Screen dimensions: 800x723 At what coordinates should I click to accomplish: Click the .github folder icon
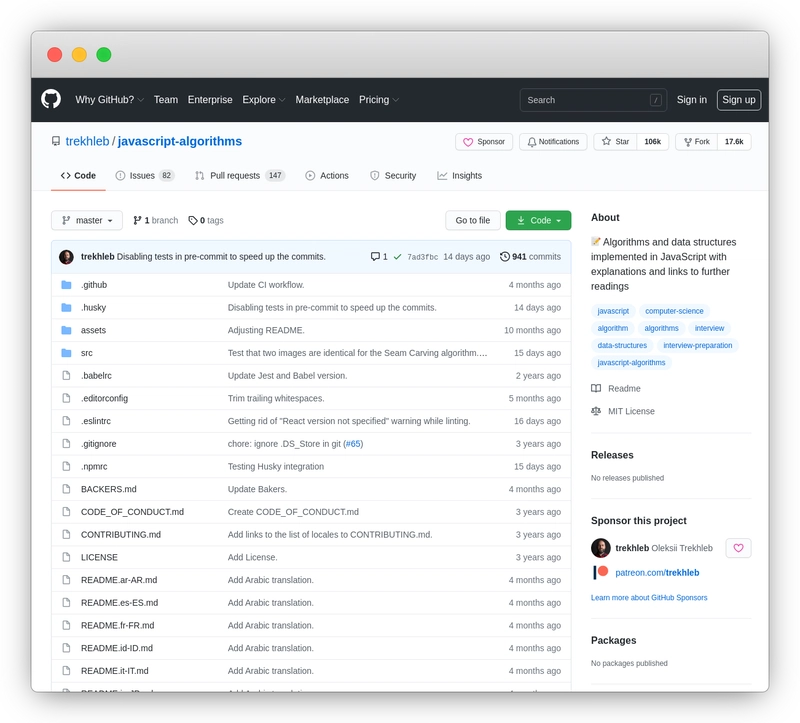pos(66,285)
